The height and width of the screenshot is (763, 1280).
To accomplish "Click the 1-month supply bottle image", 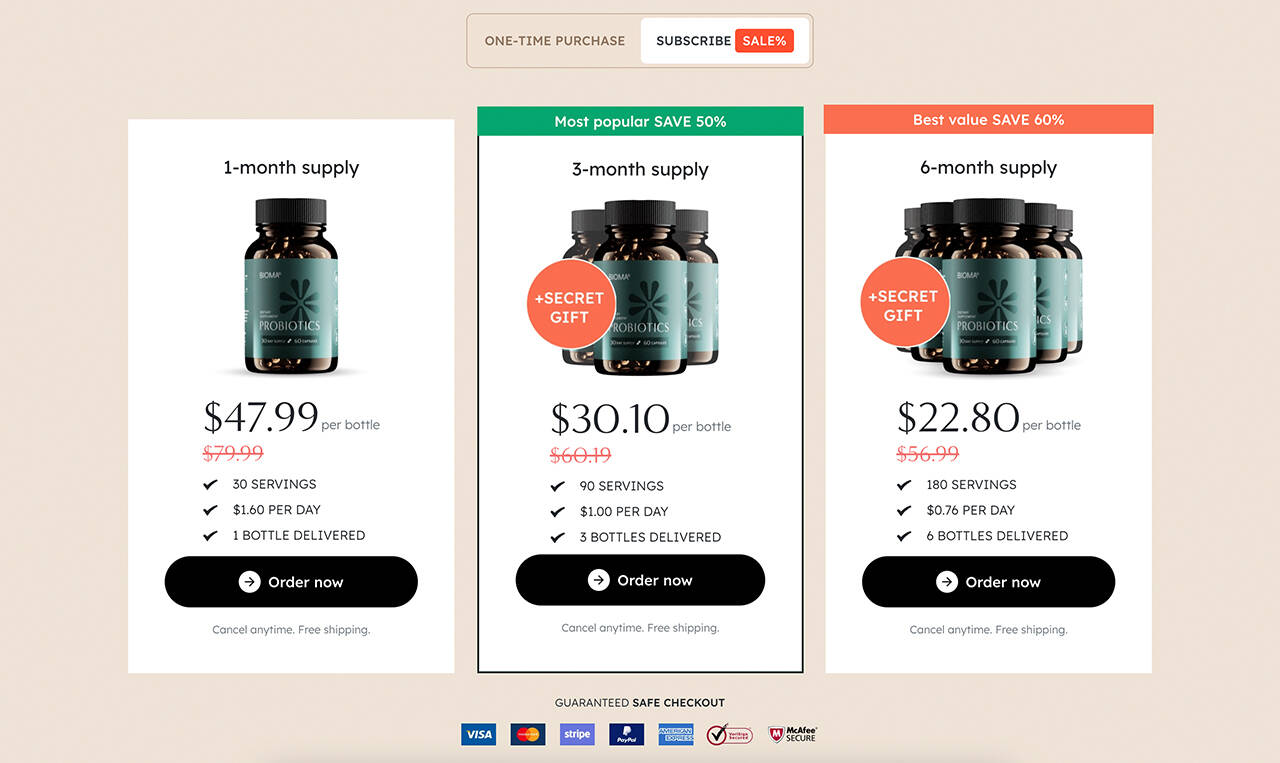I will 291,287.
